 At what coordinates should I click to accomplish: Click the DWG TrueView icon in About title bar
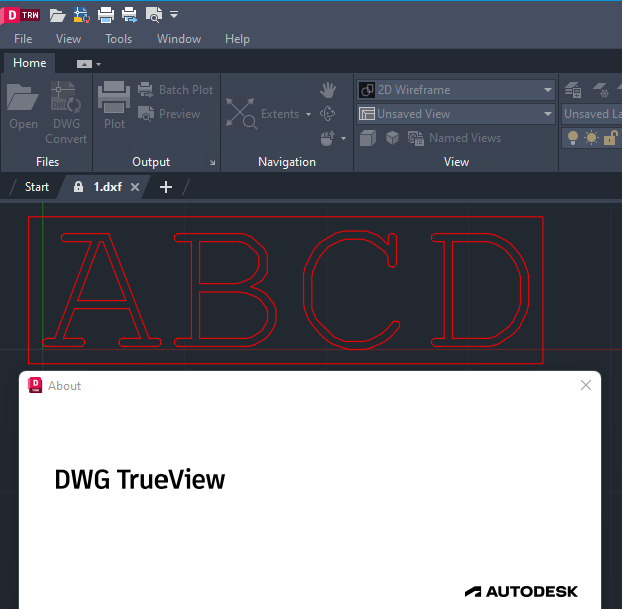point(35,385)
